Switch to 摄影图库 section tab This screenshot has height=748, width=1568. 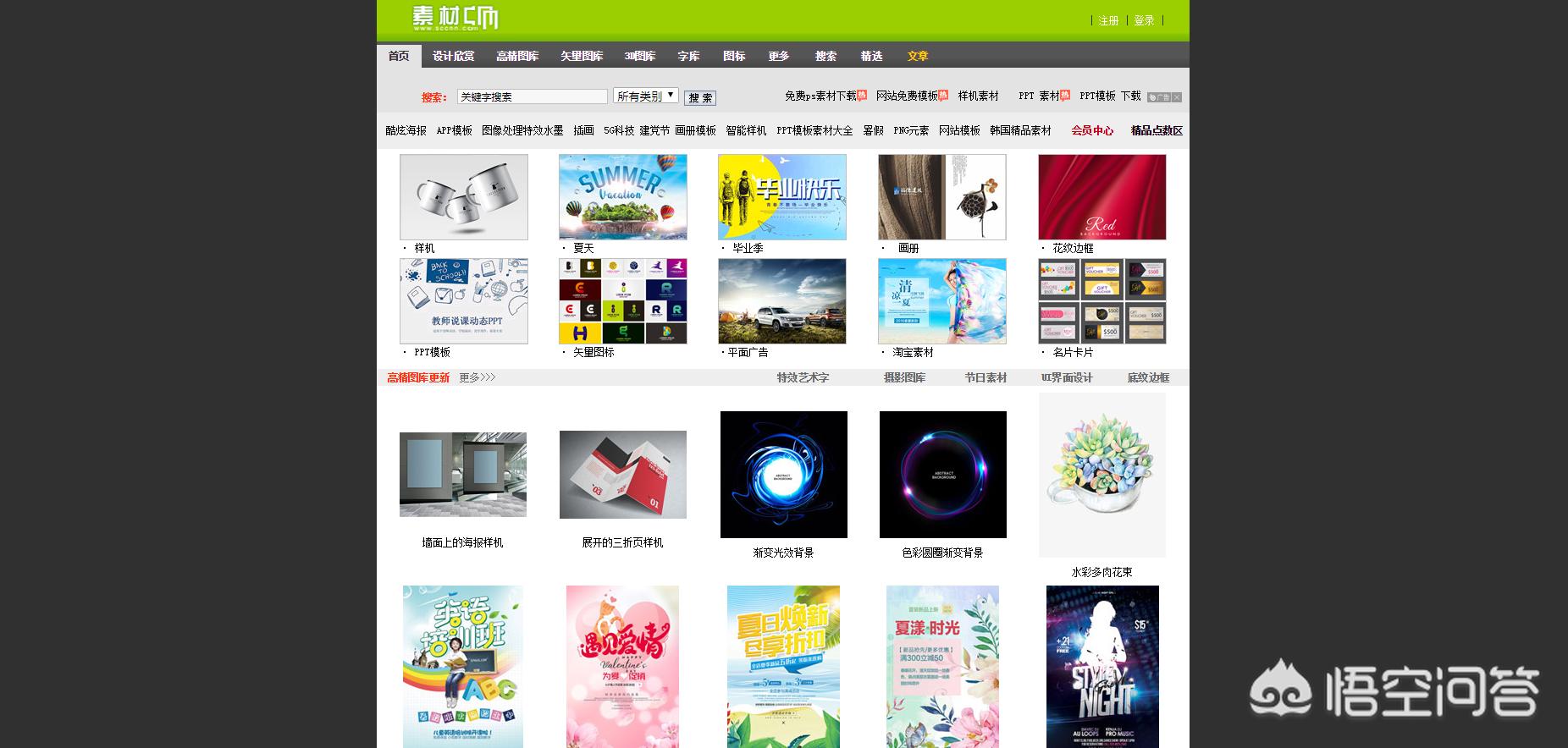(904, 377)
